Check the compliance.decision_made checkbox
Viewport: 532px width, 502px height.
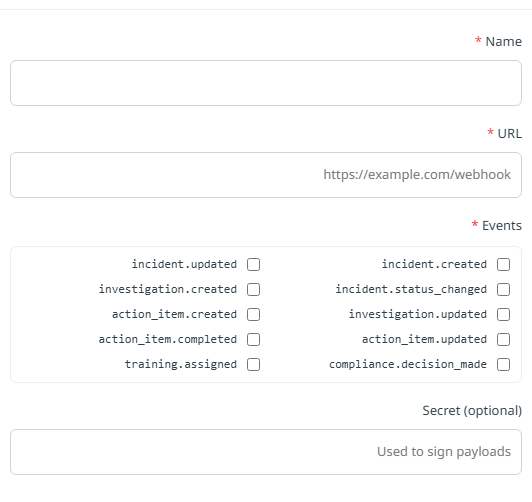coord(504,365)
